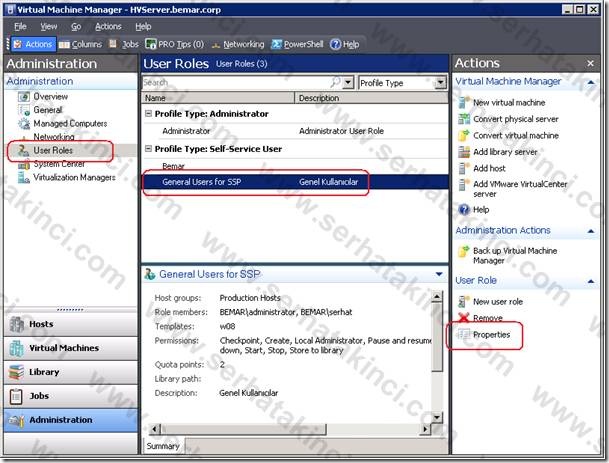Open the Help menu
Screen dimensions: 609x463
click(x=143, y=26)
